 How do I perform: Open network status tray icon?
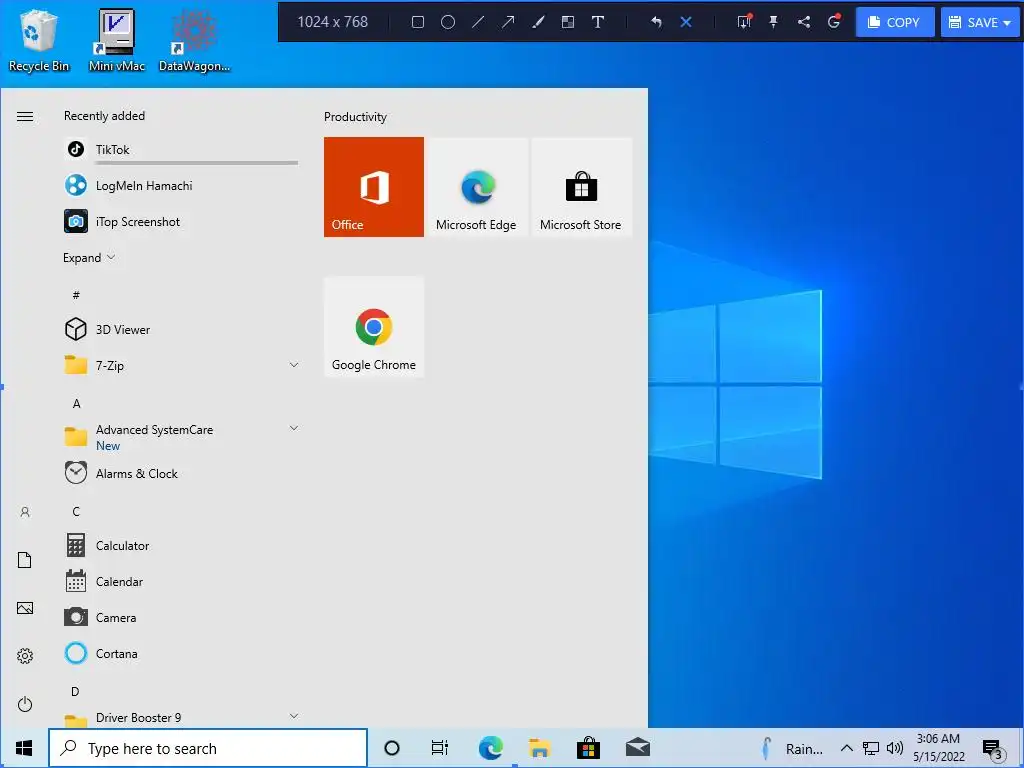(x=871, y=748)
